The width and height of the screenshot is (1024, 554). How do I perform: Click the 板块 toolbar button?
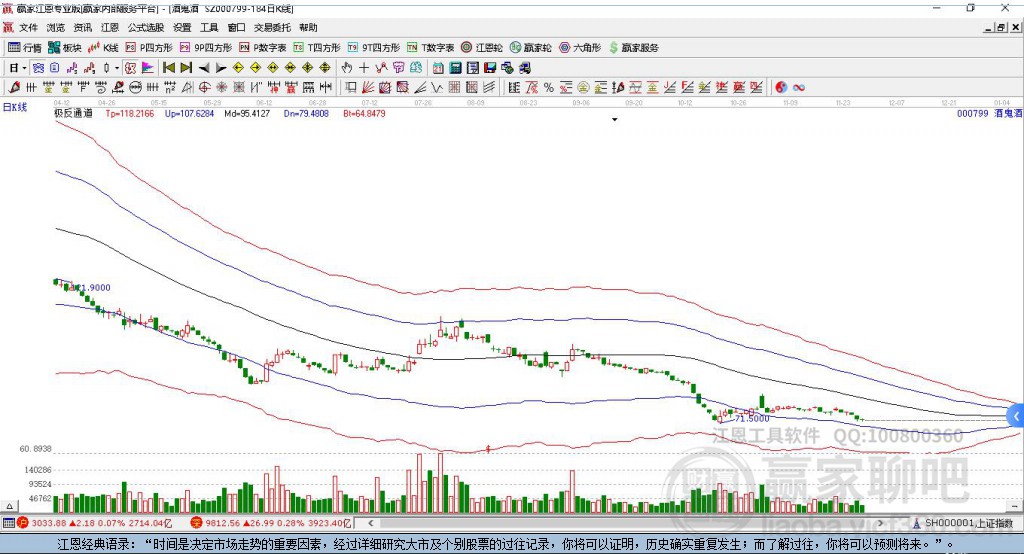[65, 48]
